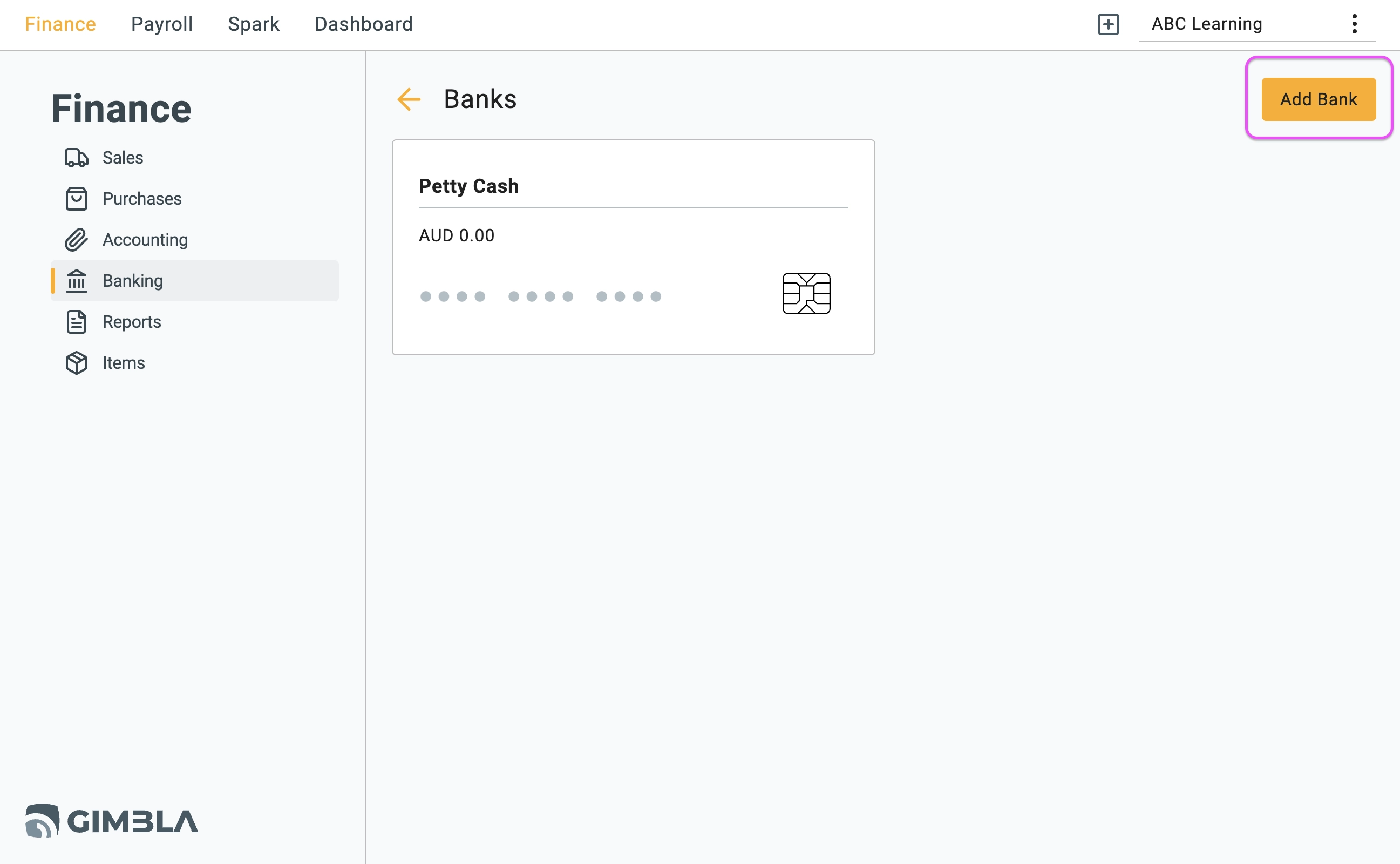Click the Items sidebar icon

78,362
